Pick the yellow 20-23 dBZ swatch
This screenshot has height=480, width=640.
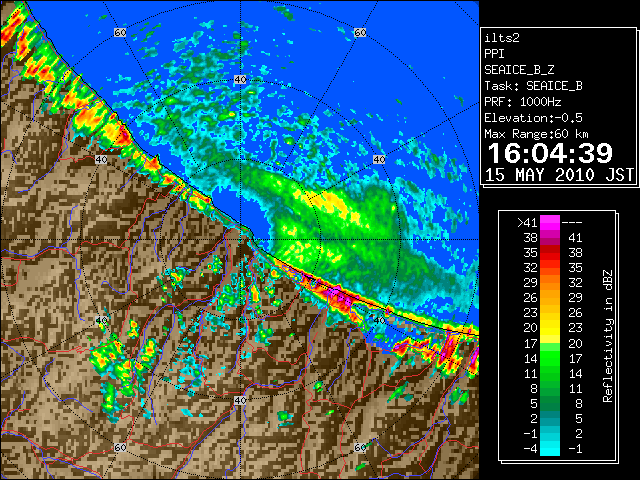point(550,328)
